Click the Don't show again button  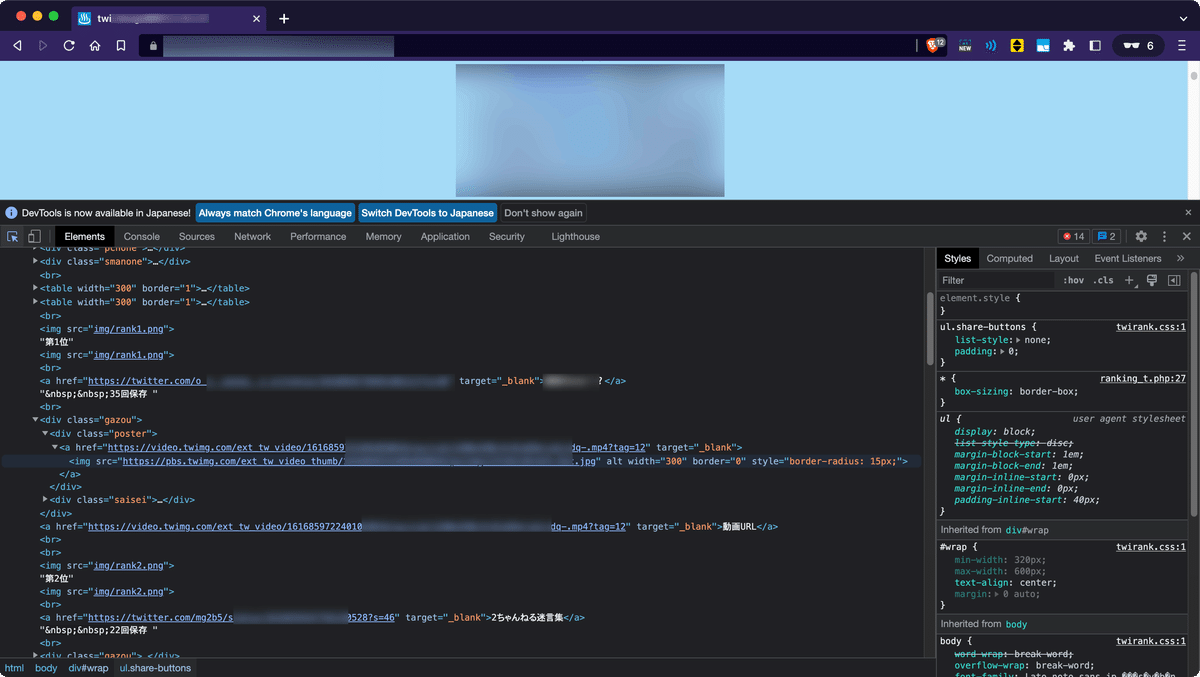(543, 213)
